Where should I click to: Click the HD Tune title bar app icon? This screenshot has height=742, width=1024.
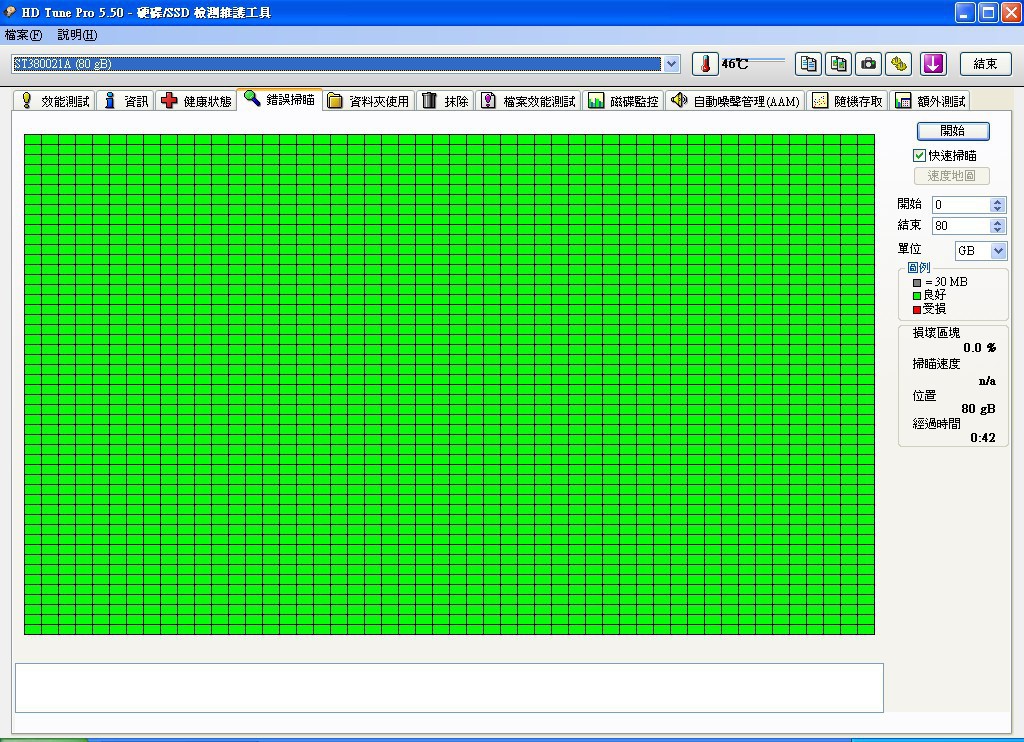(10, 12)
